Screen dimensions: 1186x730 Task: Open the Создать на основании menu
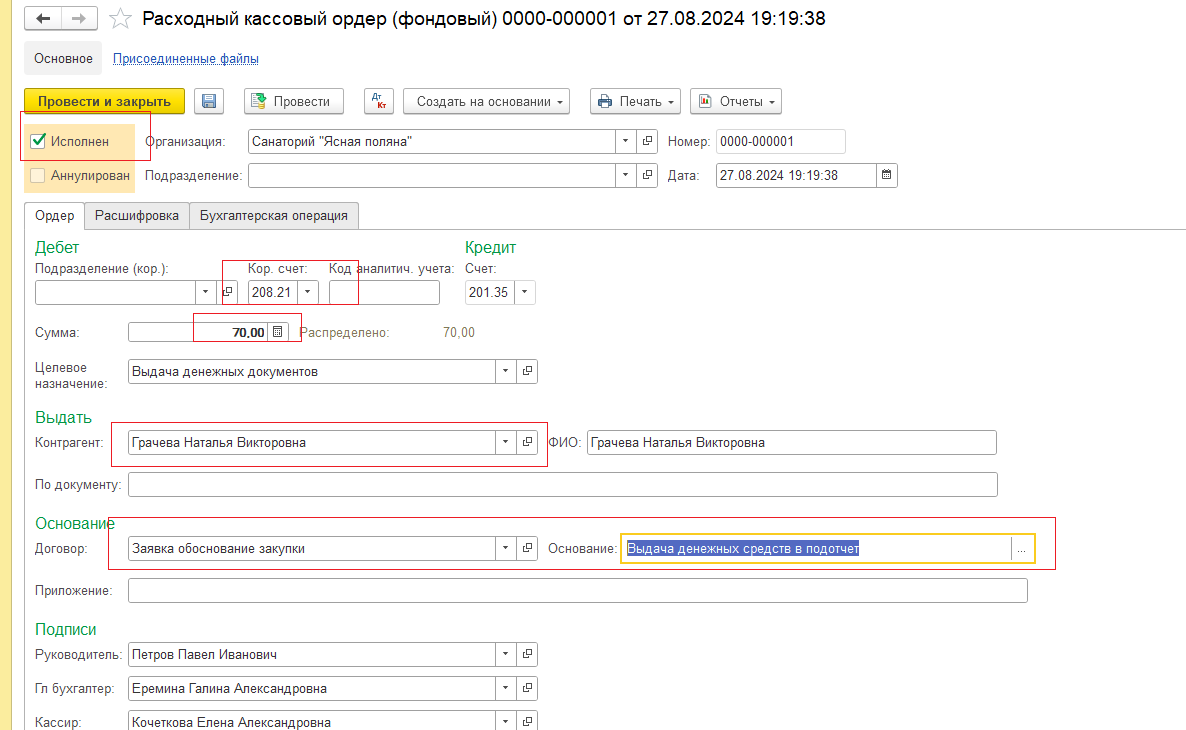point(486,101)
